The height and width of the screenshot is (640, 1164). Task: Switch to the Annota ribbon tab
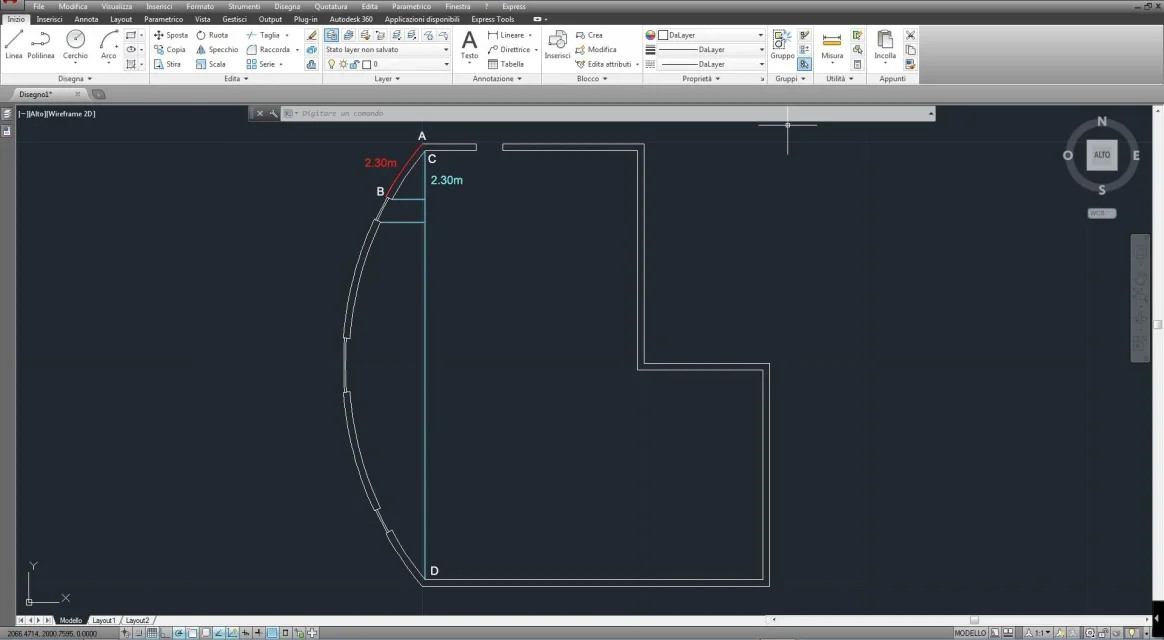(x=86, y=19)
